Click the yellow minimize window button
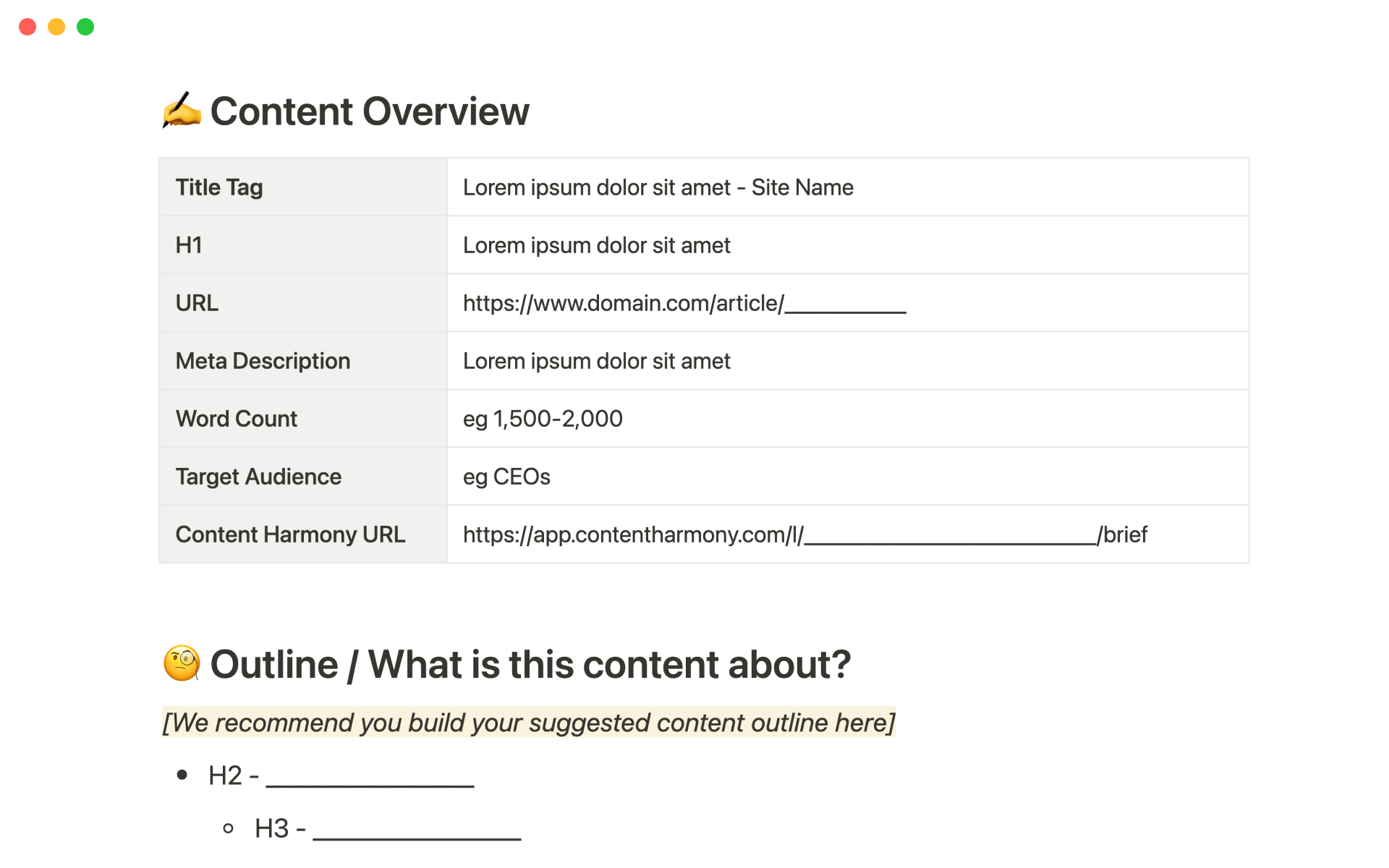This screenshot has width=1389, height=868. click(x=56, y=27)
